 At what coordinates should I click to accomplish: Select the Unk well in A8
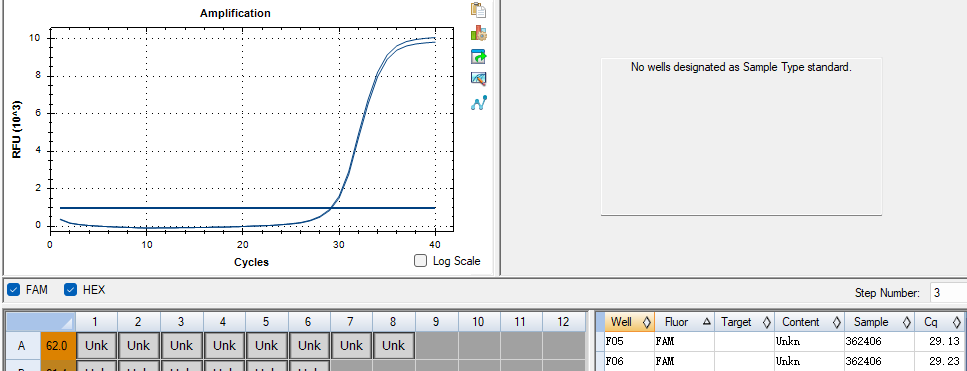tap(394, 346)
